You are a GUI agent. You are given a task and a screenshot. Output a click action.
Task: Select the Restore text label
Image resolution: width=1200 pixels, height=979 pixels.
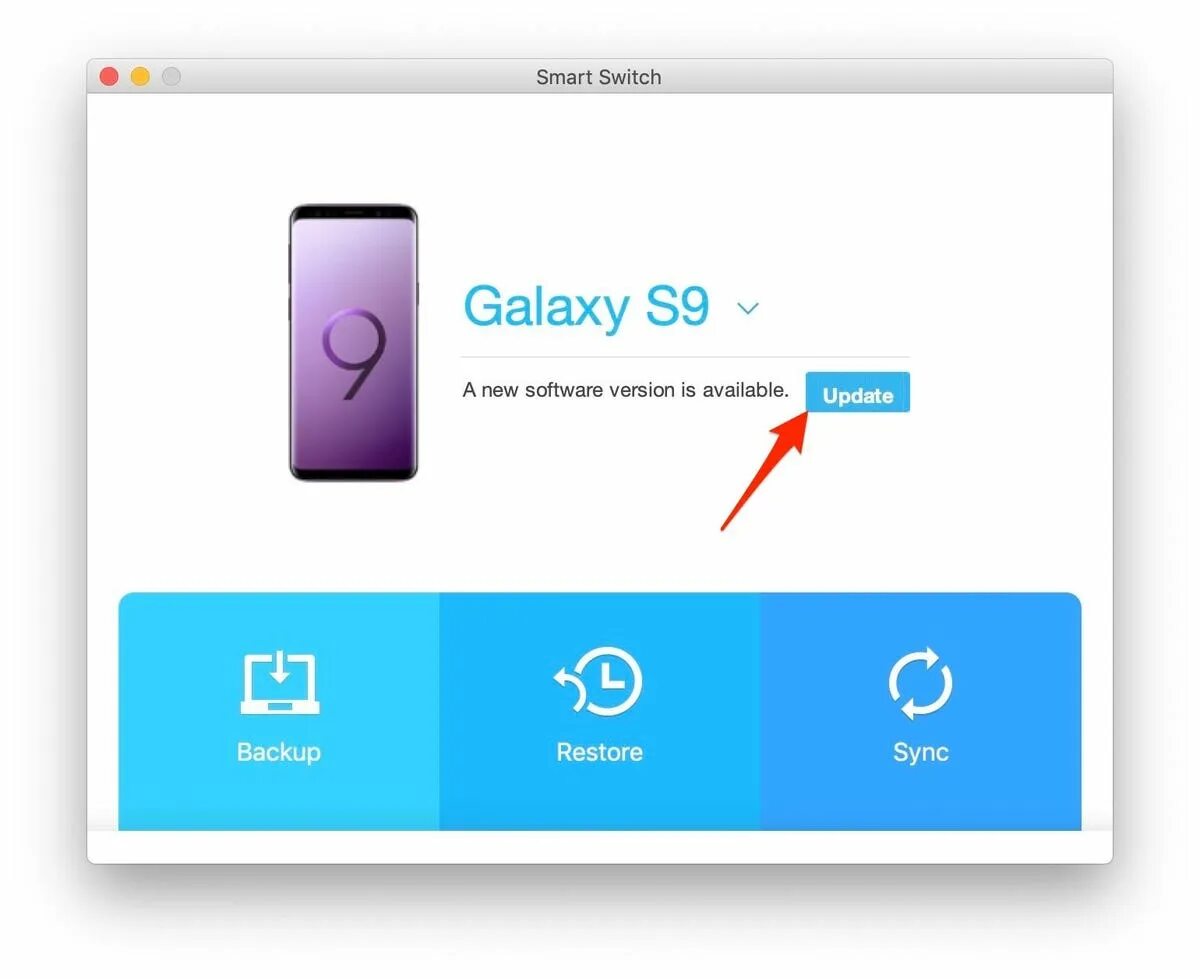pos(599,752)
